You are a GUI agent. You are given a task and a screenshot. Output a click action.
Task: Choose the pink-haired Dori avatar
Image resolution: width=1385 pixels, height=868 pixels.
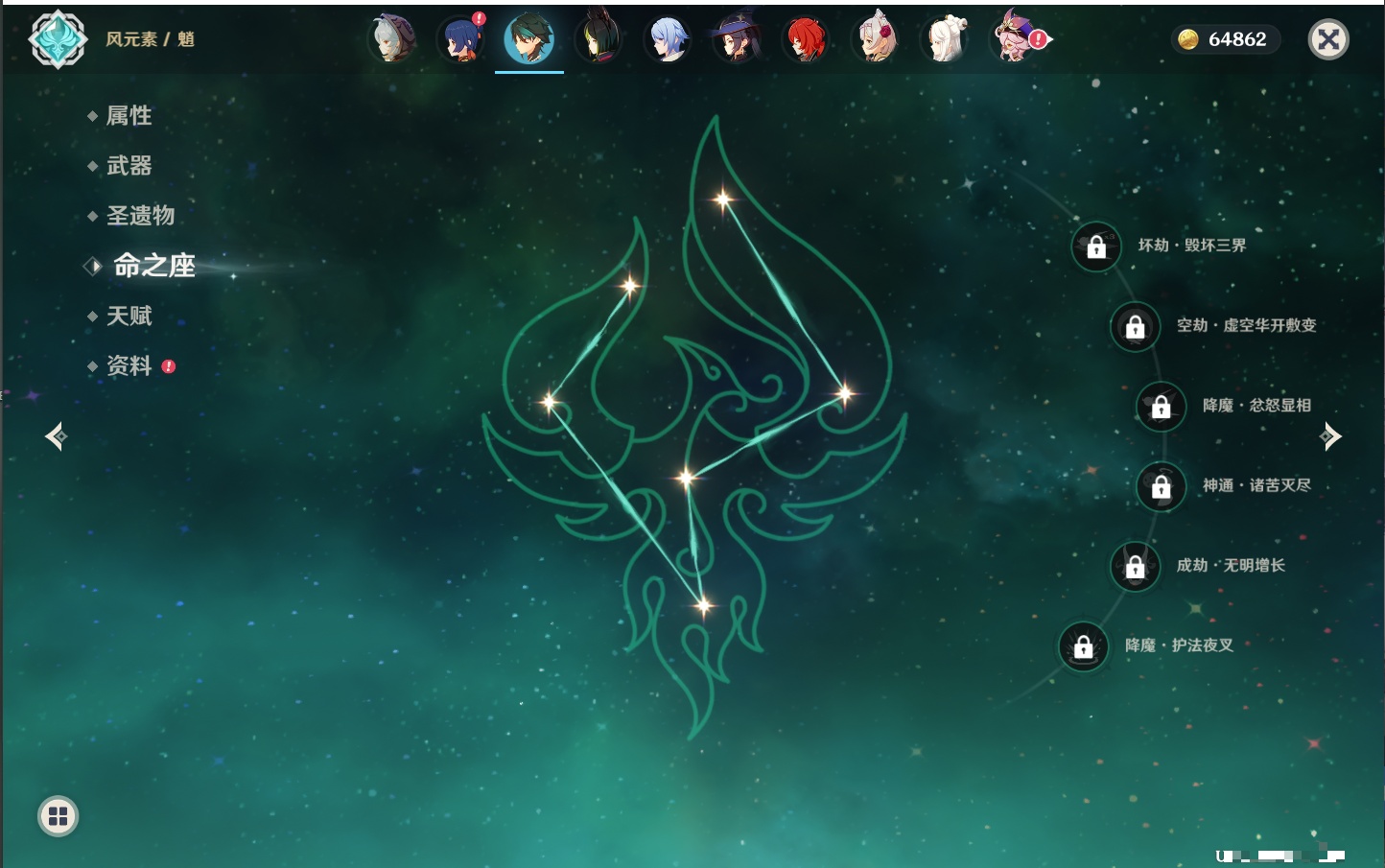tap(1017, 39)
